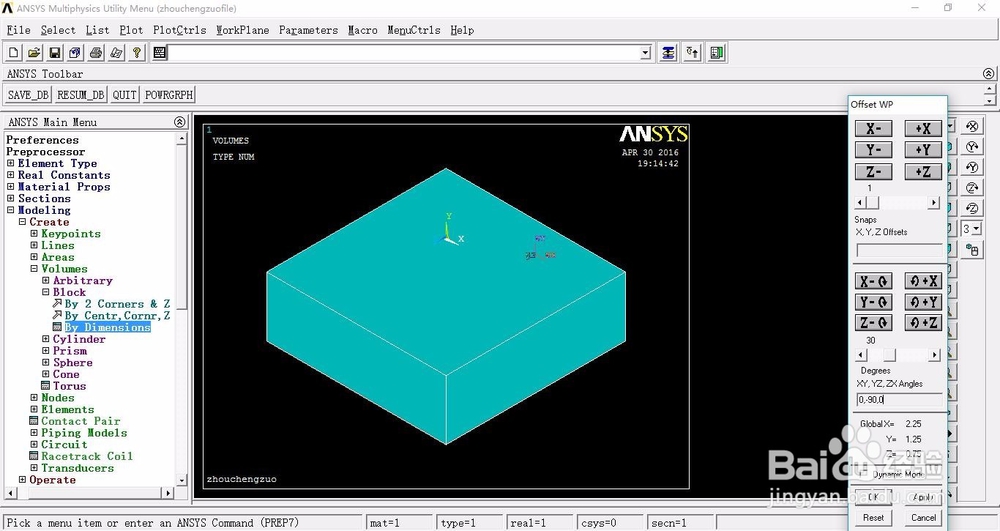Offset working plane with +Y button

click(x=923, y=150)
